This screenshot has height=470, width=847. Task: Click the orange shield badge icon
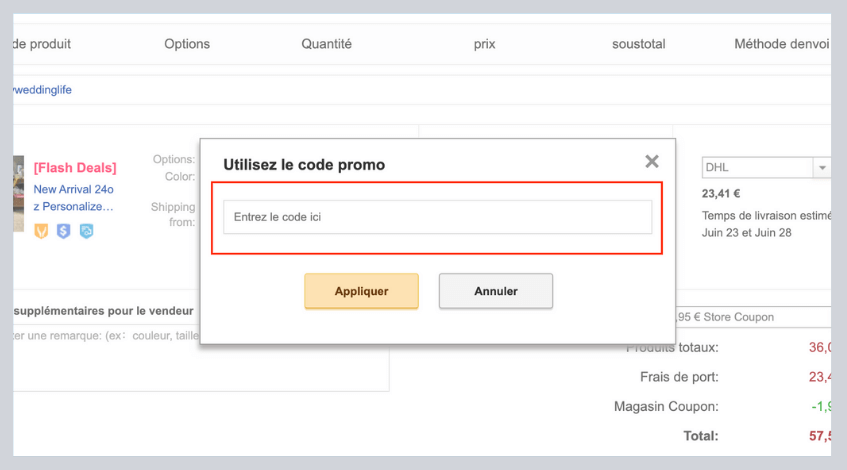[x=41, y=231]
